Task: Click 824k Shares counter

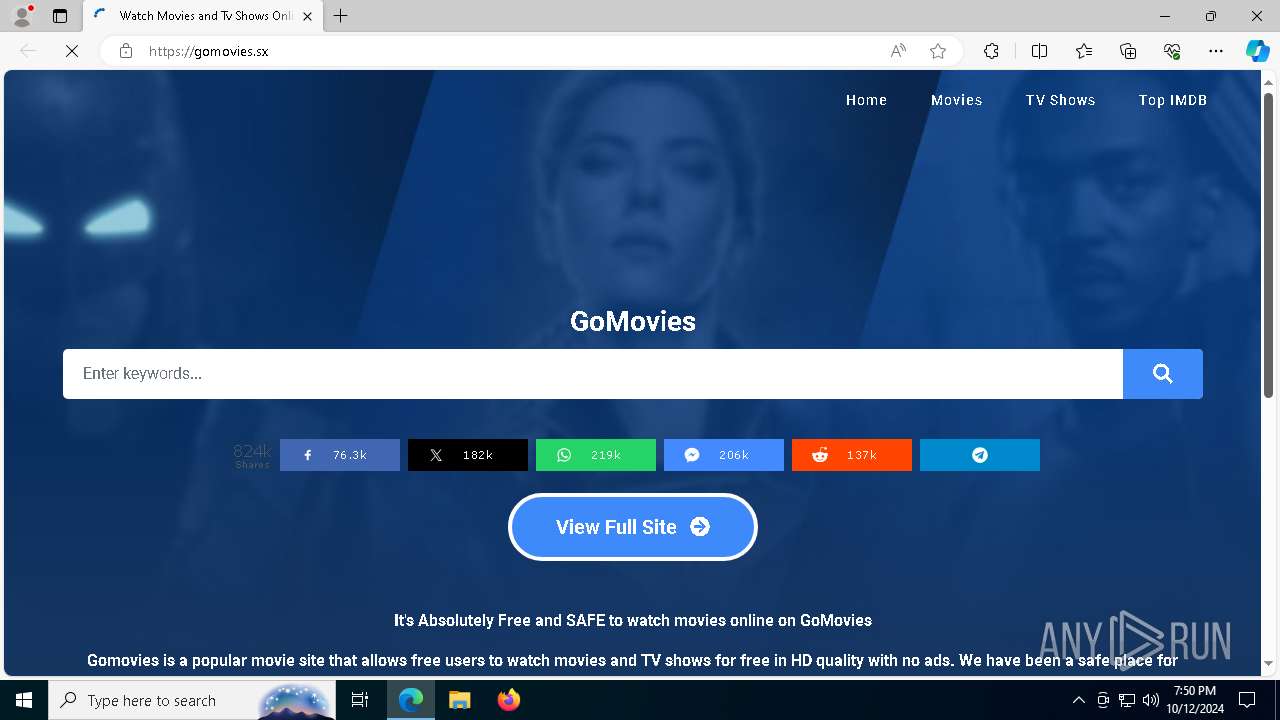Action: [252, 456]
